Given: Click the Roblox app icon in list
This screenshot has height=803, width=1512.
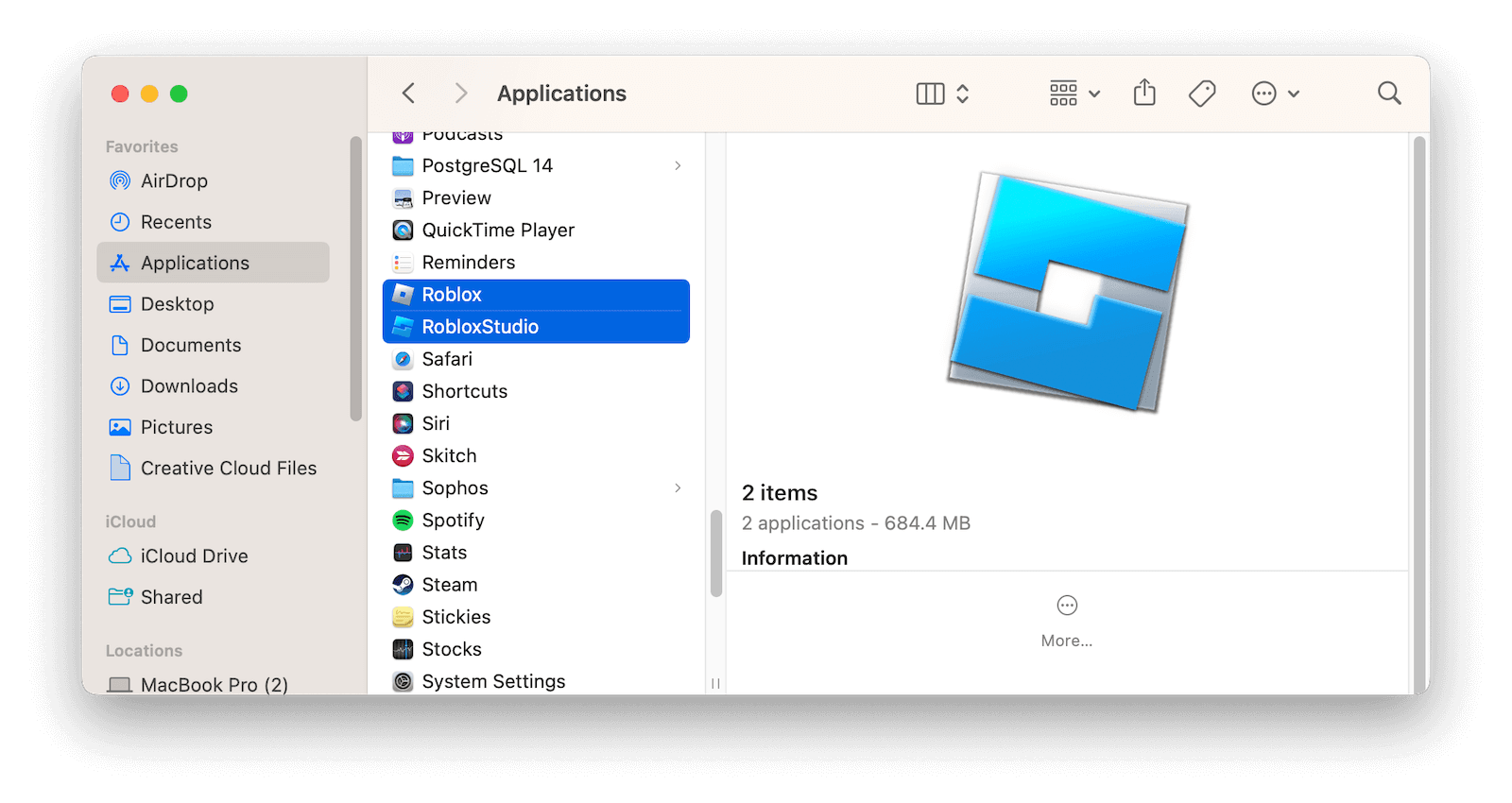Looking at the screenshot, I should click(403, 295).
